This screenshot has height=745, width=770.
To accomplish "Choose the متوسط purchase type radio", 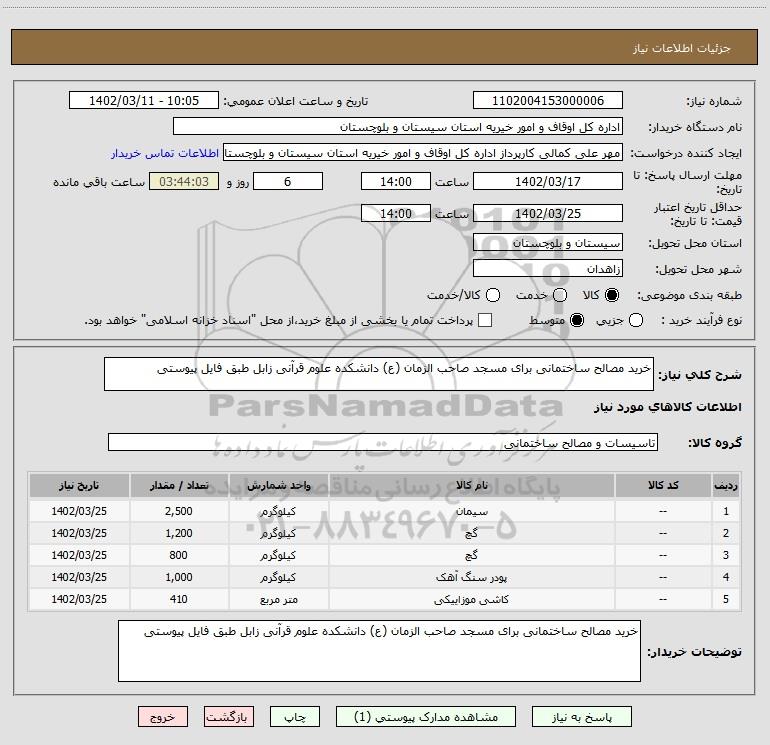I will point(577,320).
